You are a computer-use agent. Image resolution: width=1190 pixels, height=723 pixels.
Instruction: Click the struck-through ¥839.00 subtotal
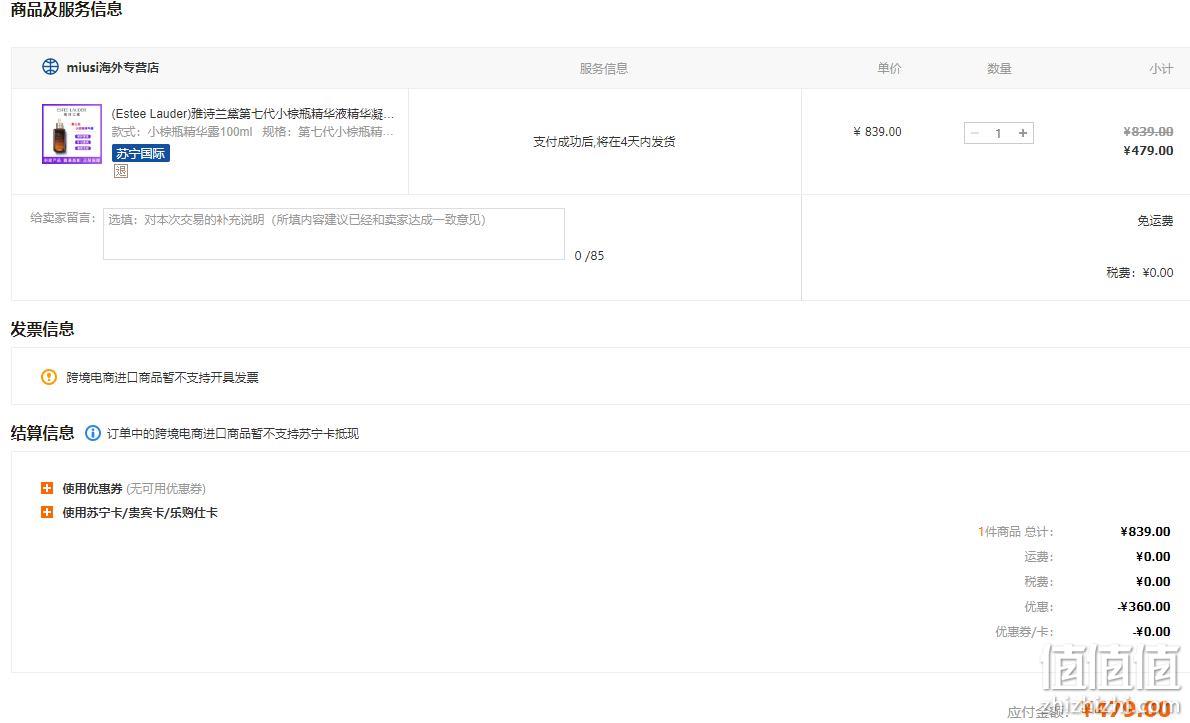tap(1148, 131)
